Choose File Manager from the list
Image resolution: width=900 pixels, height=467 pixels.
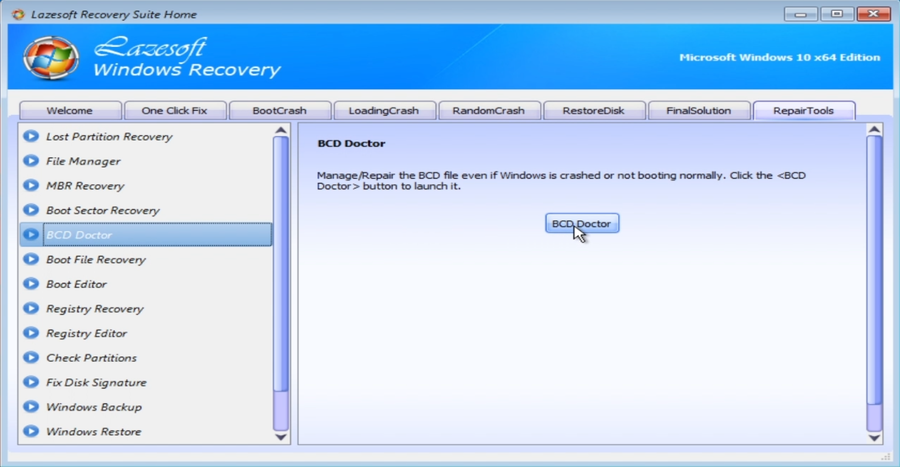(x=146, y=161)
